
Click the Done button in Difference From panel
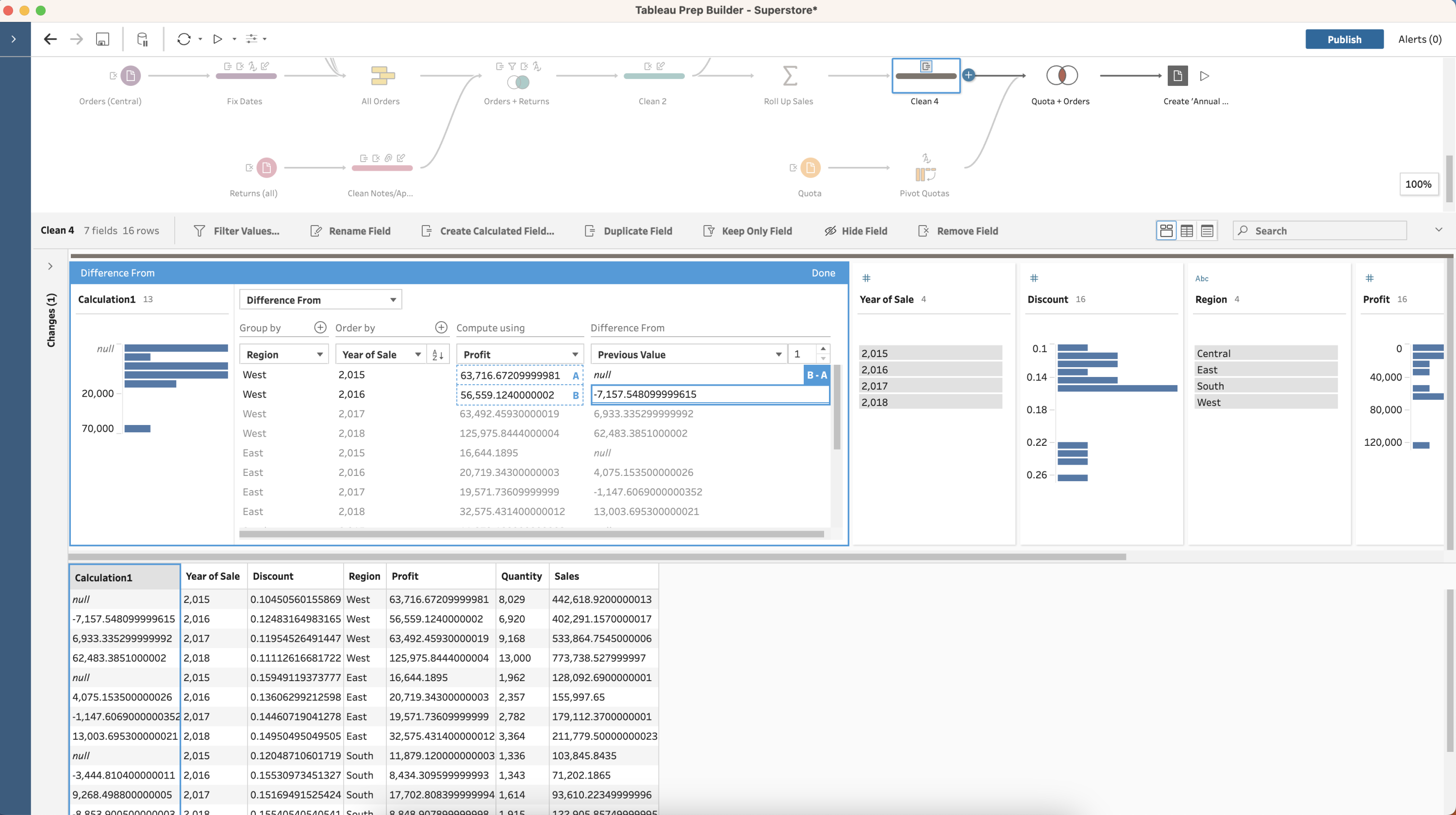[823, 272]
